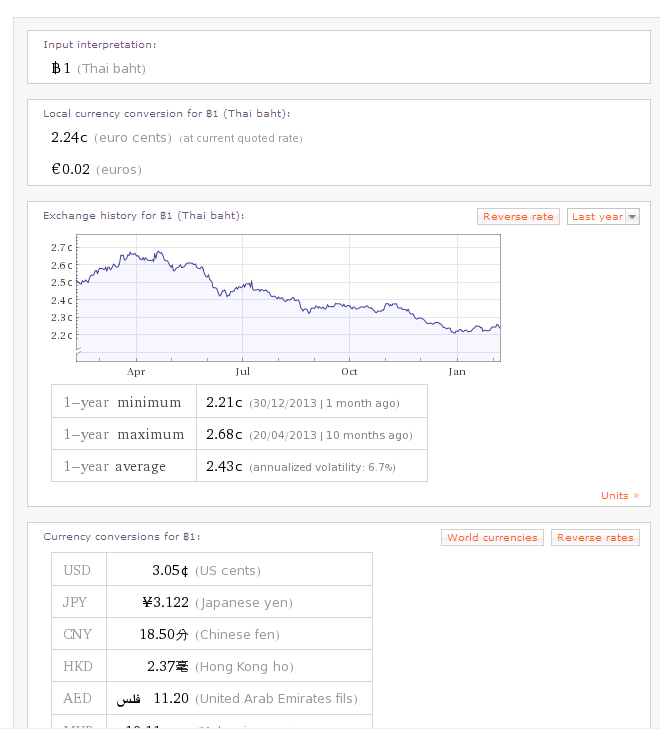Click the Currency conversions heading
Screen dimensions: 660x730
121,537
